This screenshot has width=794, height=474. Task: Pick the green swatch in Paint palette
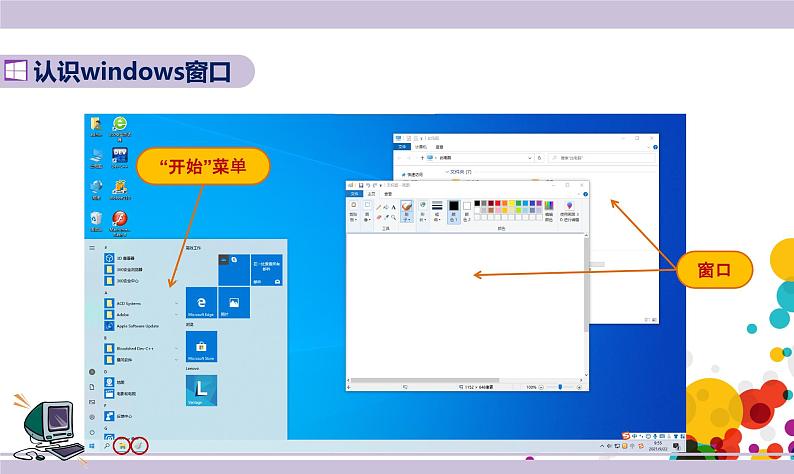pyautogui.click(x=519, y=203)
